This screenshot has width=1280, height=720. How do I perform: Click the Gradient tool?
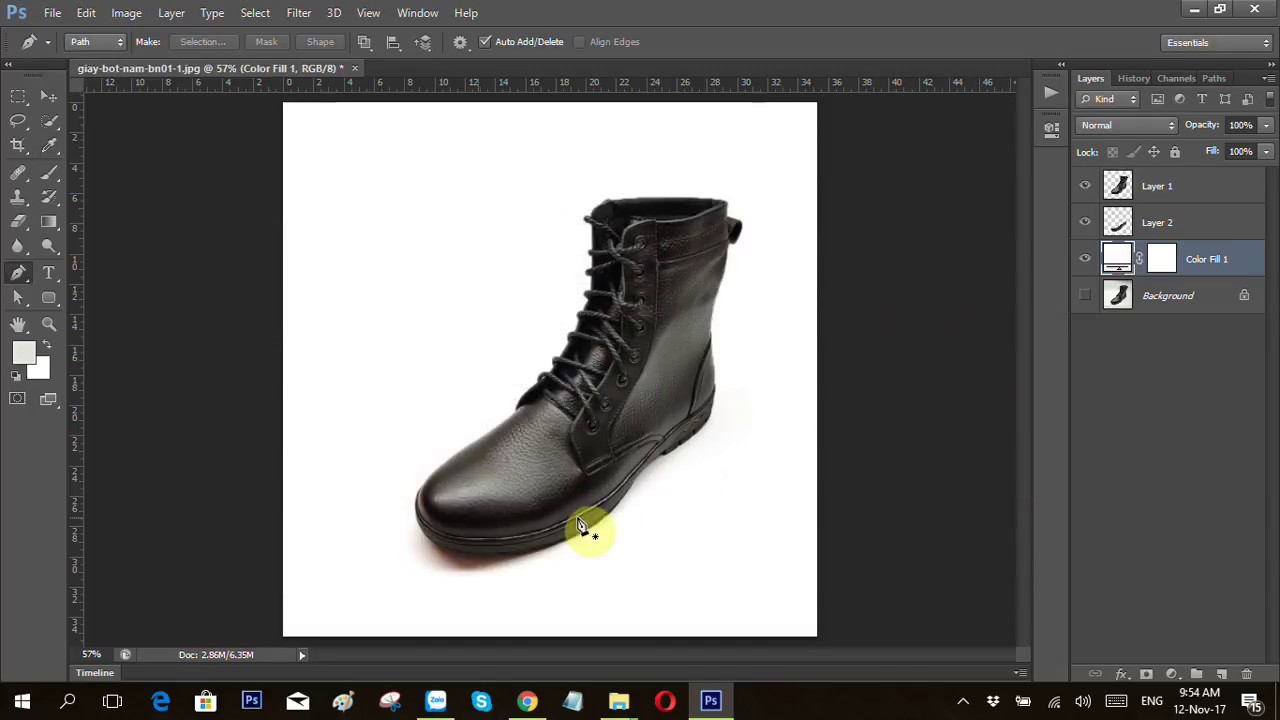point(49,222)
